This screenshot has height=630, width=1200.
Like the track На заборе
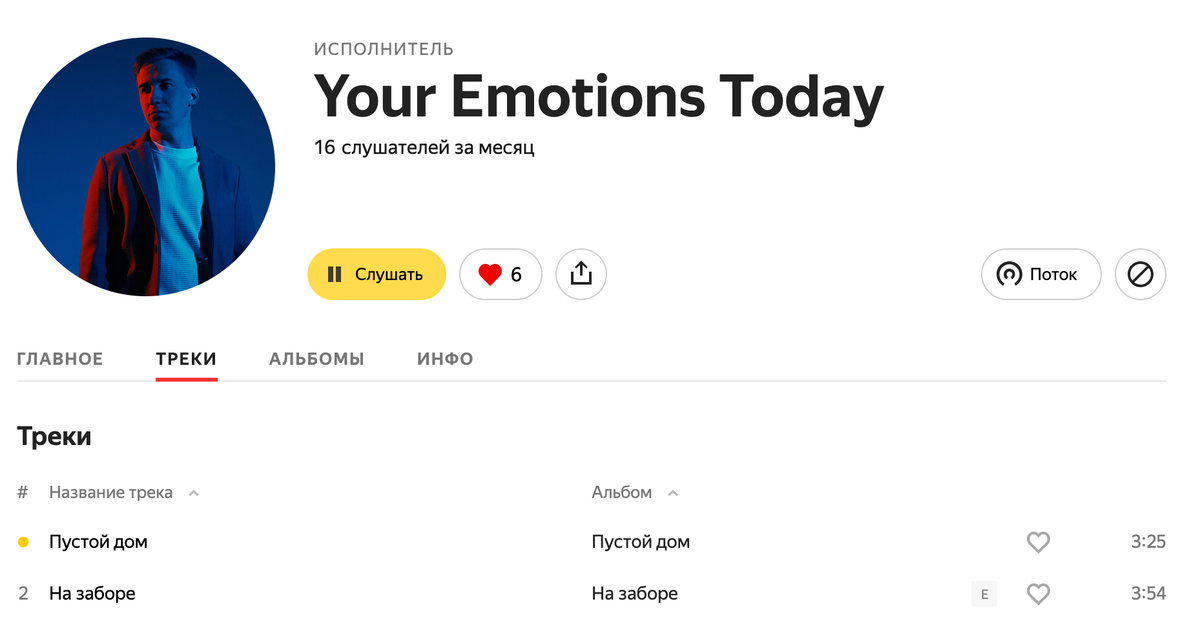click(1039, 594)
